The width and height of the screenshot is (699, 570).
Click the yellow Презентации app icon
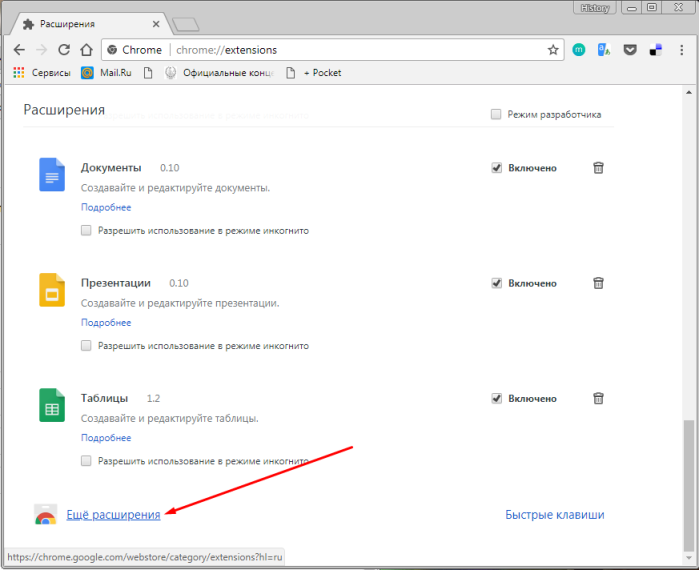coord(52,290)
